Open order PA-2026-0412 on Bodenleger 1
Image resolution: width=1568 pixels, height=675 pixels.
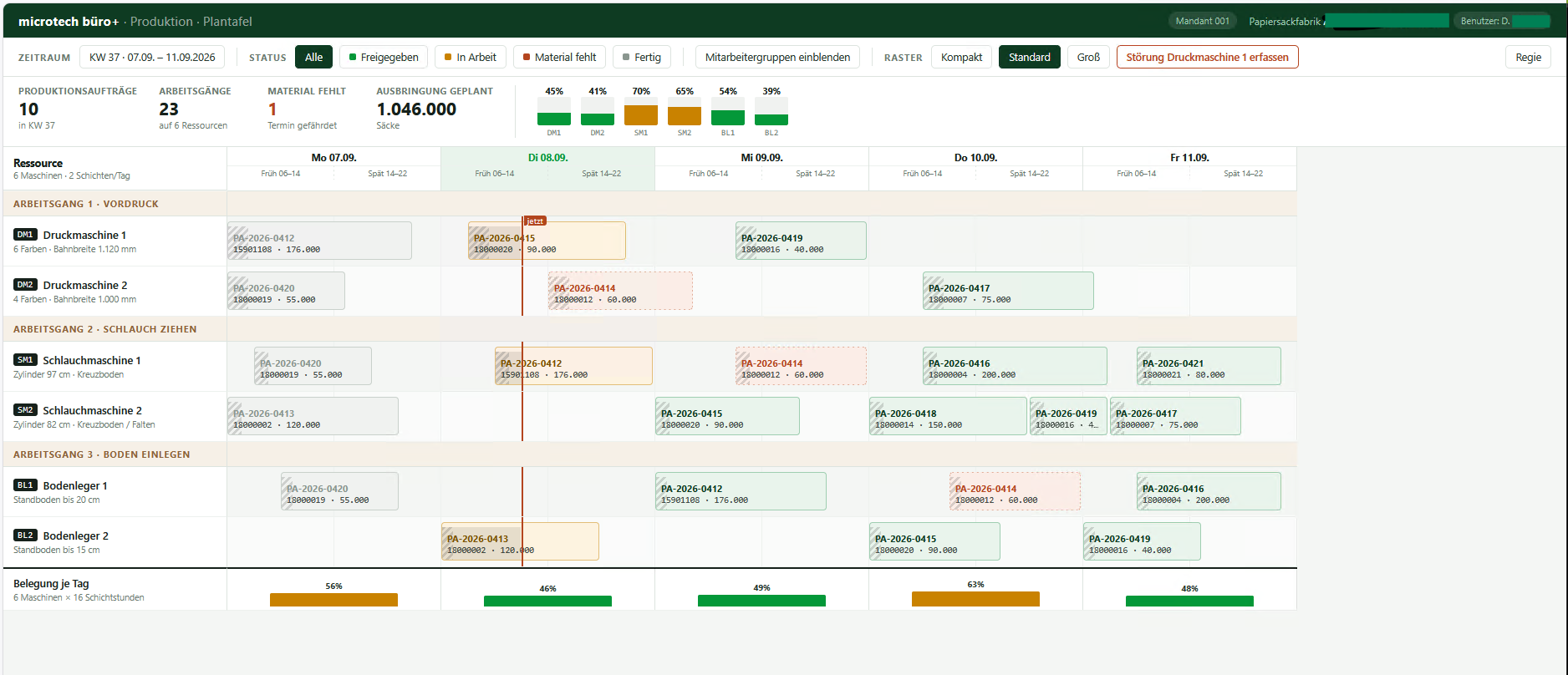pyautogui.click(x=741, y=491)
